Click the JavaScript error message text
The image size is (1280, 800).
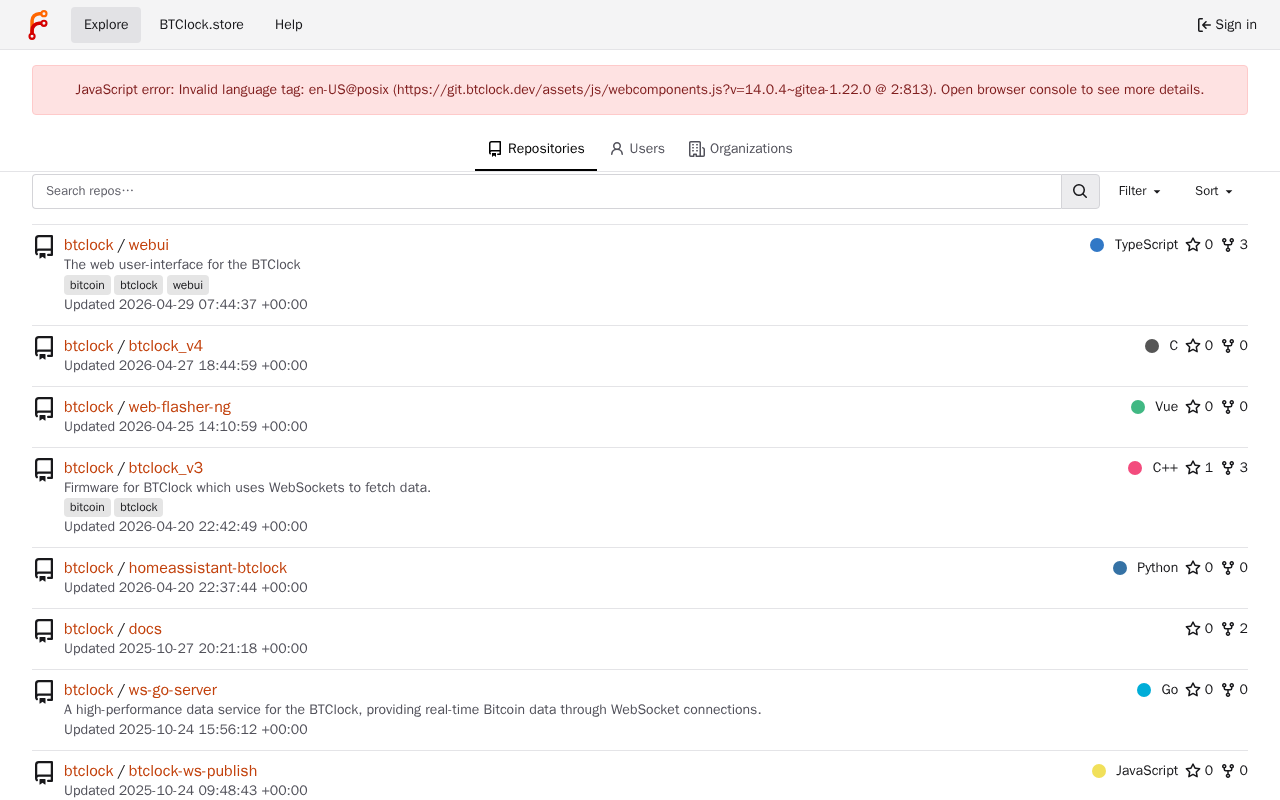(640, 90)
